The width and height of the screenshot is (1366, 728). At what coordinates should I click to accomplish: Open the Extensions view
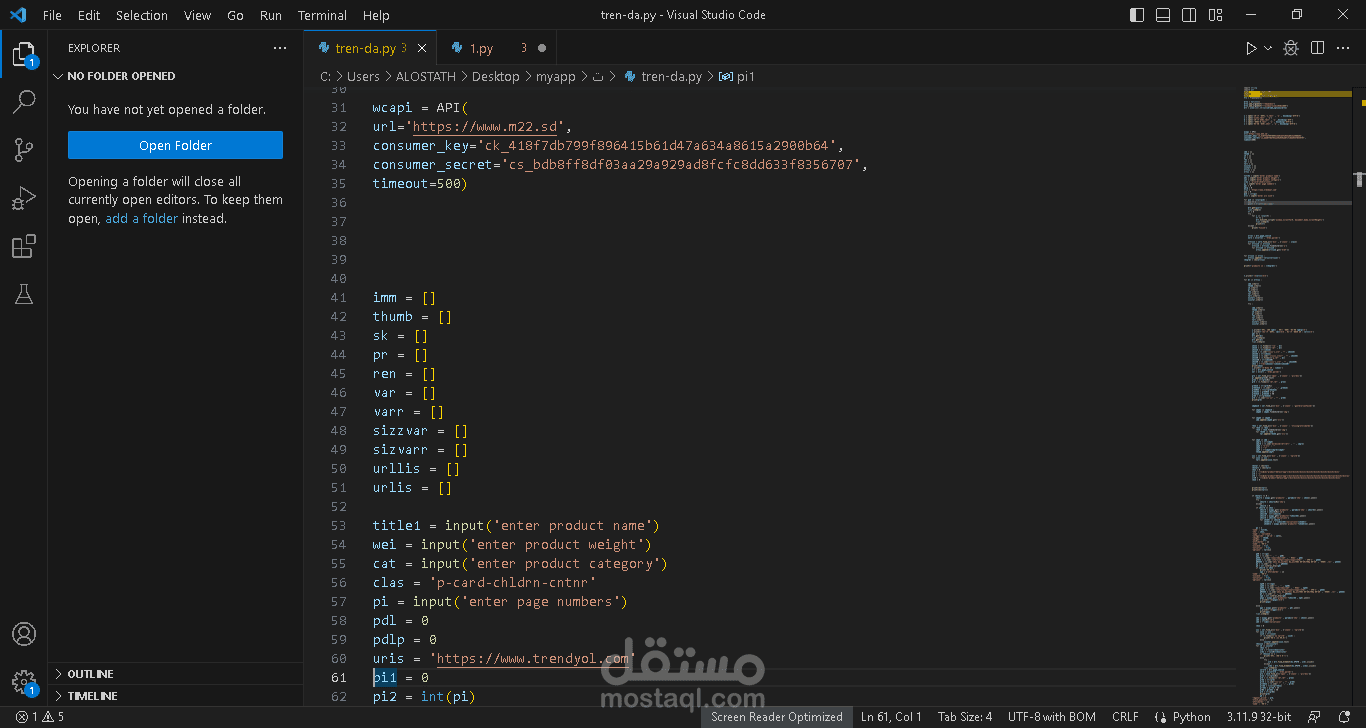pos(24,246)
